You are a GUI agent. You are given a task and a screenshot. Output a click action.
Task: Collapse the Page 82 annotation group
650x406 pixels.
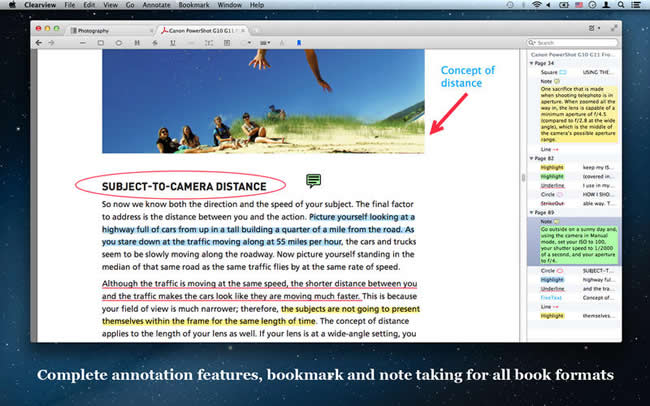(531, 158)
